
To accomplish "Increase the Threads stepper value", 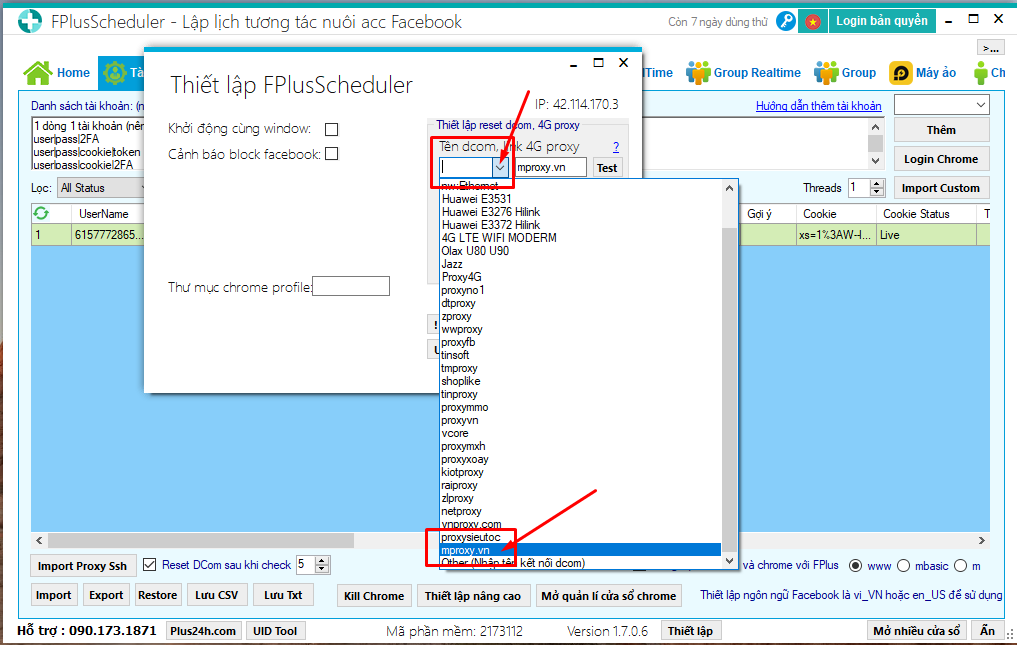I will (x=878, y=184).
